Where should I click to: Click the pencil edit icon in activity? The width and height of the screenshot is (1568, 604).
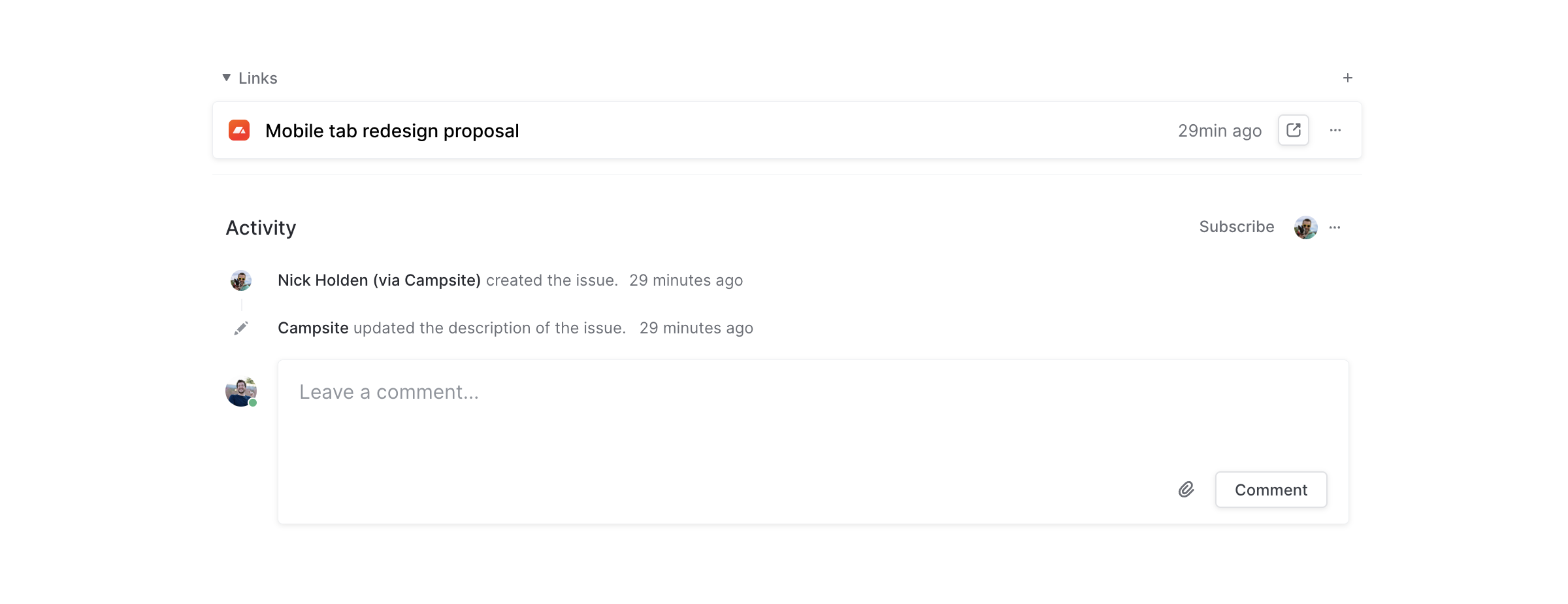(241, 328)
